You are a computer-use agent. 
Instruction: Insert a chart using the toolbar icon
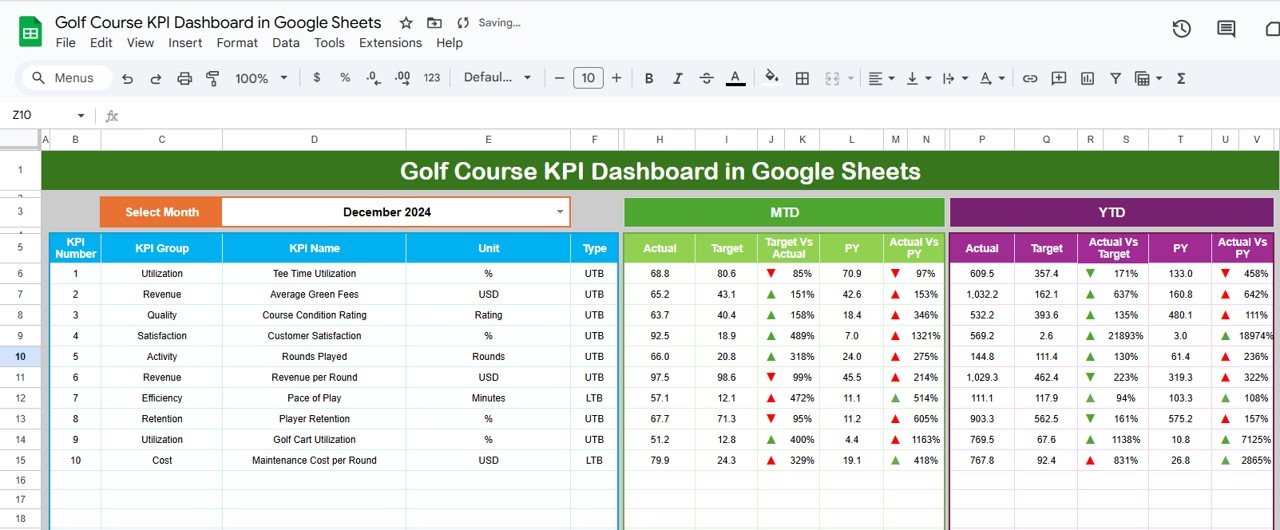click(x=1087, y=78)
